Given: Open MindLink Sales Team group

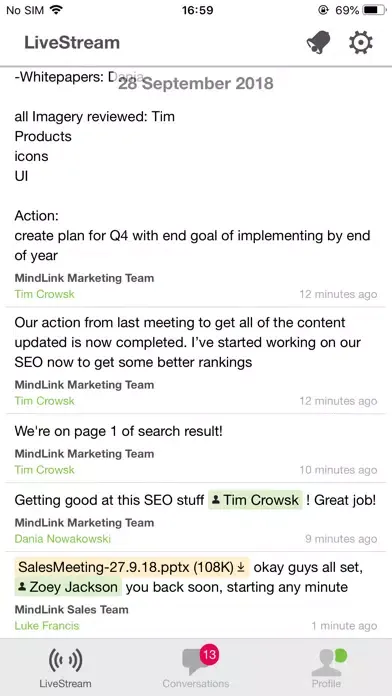Looking at the screenshot, I should (71, 609).
